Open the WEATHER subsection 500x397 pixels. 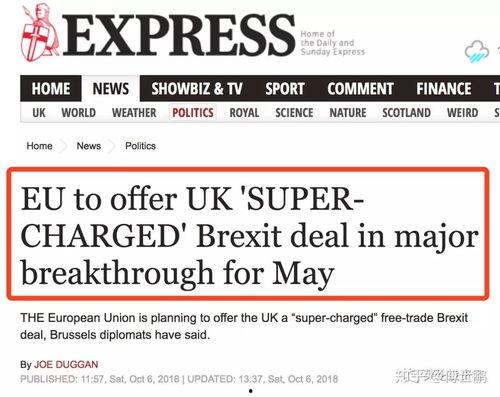[x=134, y=113]
